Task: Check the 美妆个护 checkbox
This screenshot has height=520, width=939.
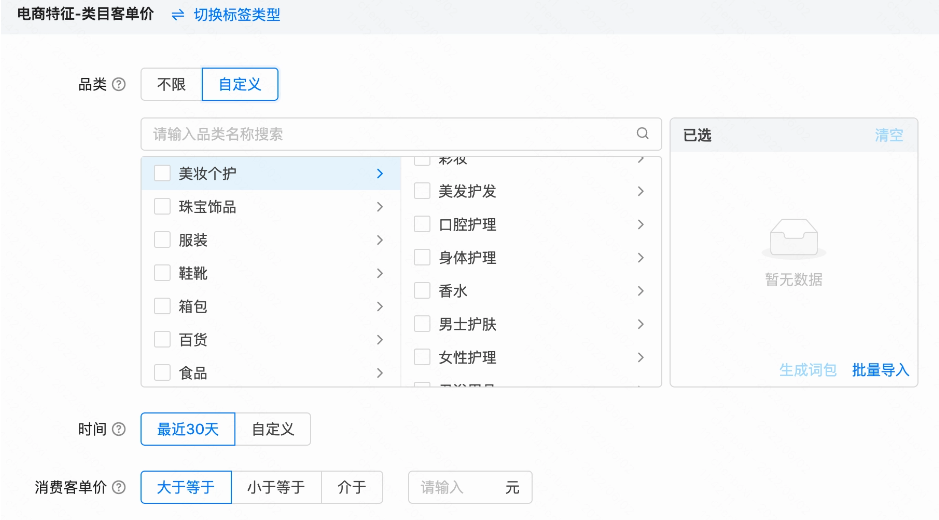Action: point(162,174)
